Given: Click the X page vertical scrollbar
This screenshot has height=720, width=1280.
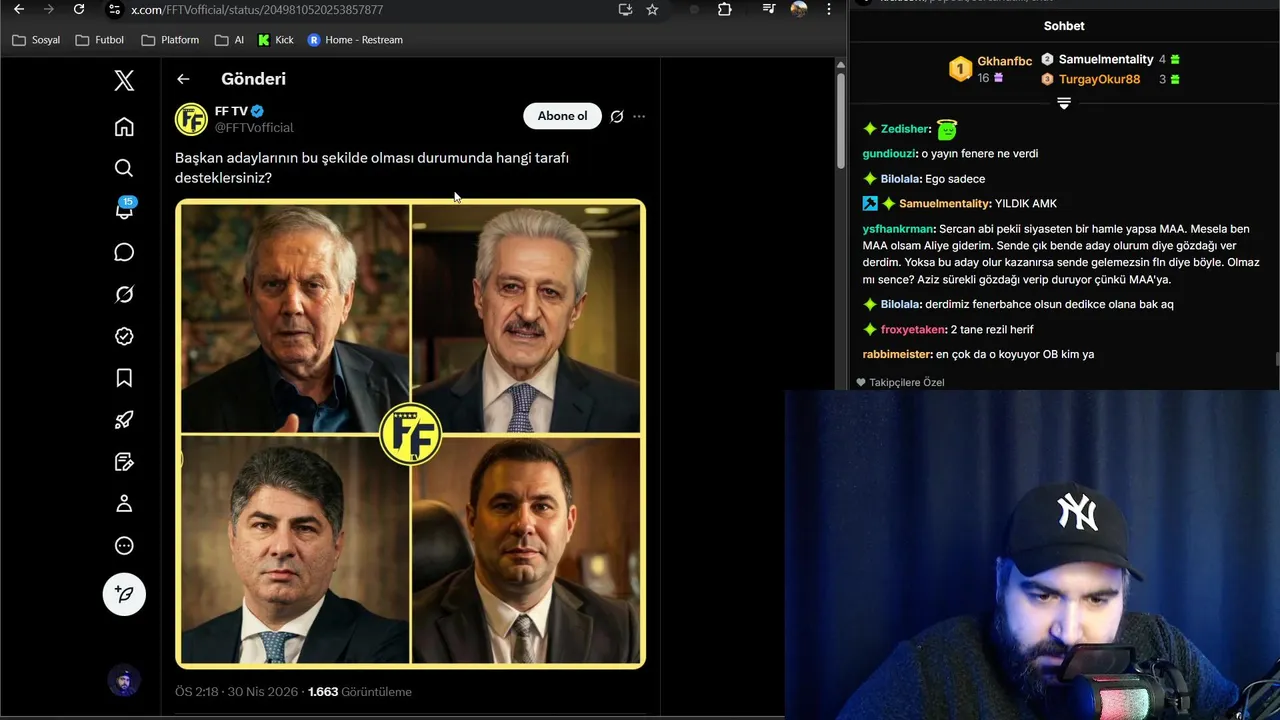Looking at the screenshot, I should point(841,120).
